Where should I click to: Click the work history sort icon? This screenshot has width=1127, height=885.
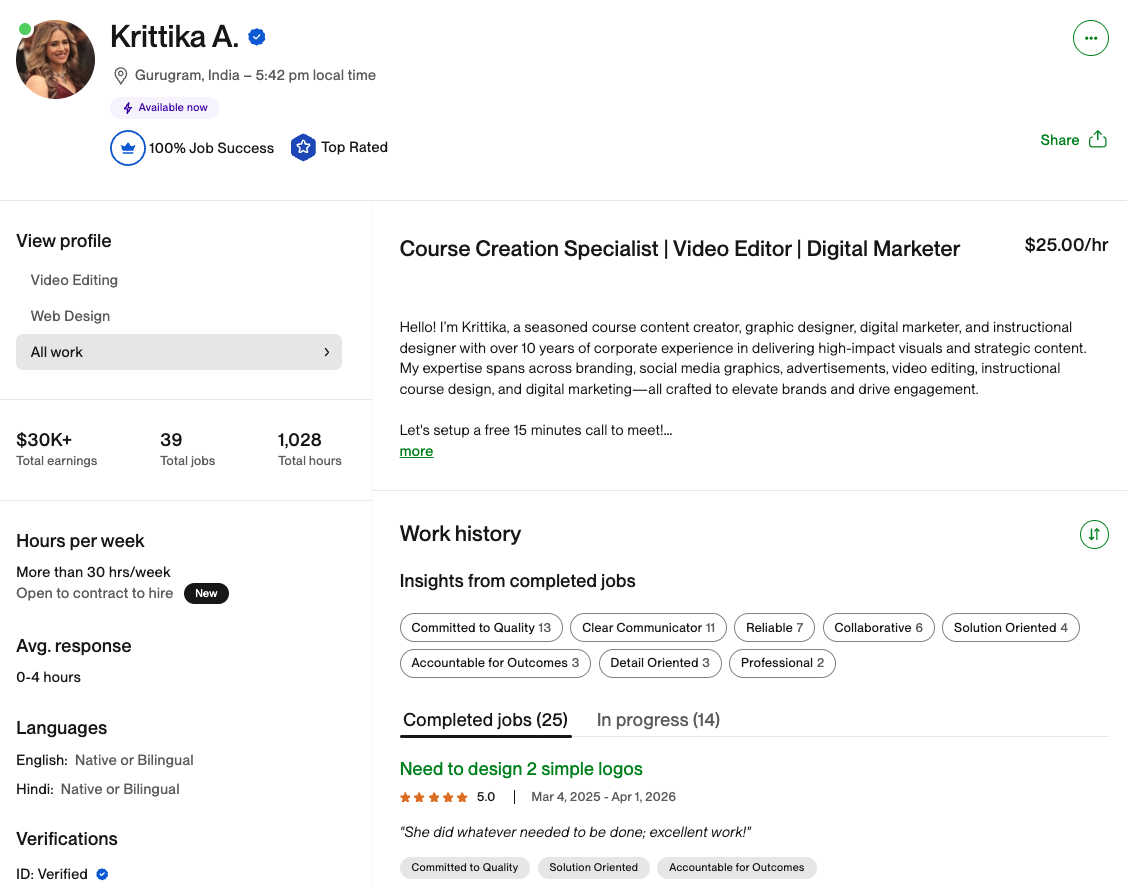tap(1094, 534)
